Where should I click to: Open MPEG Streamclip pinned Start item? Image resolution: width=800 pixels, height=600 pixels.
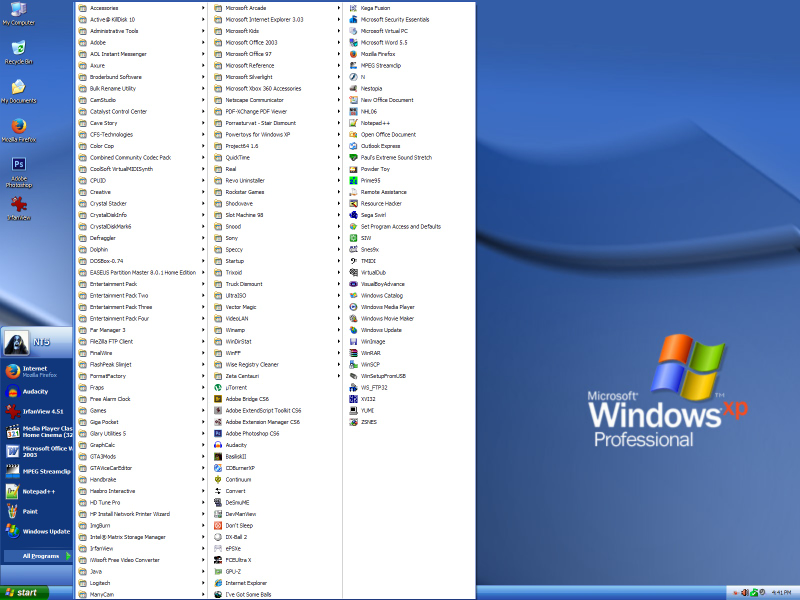point(37,471)
